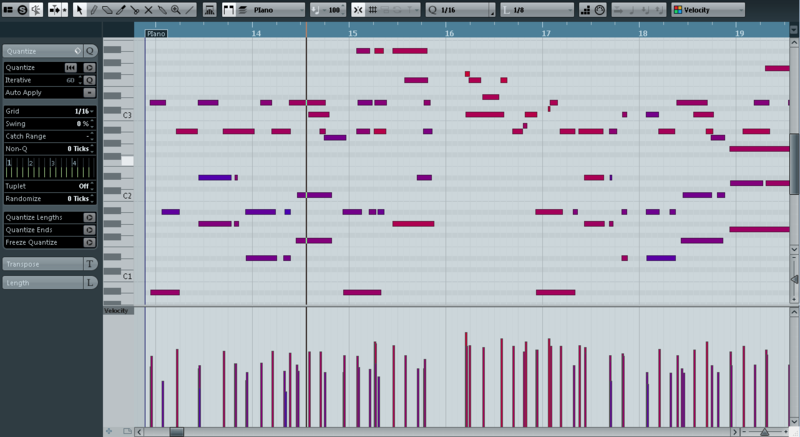Screen dimensions: 800x437
Task: Activate the Zoom magnifier tool
Action: point(176,10)
